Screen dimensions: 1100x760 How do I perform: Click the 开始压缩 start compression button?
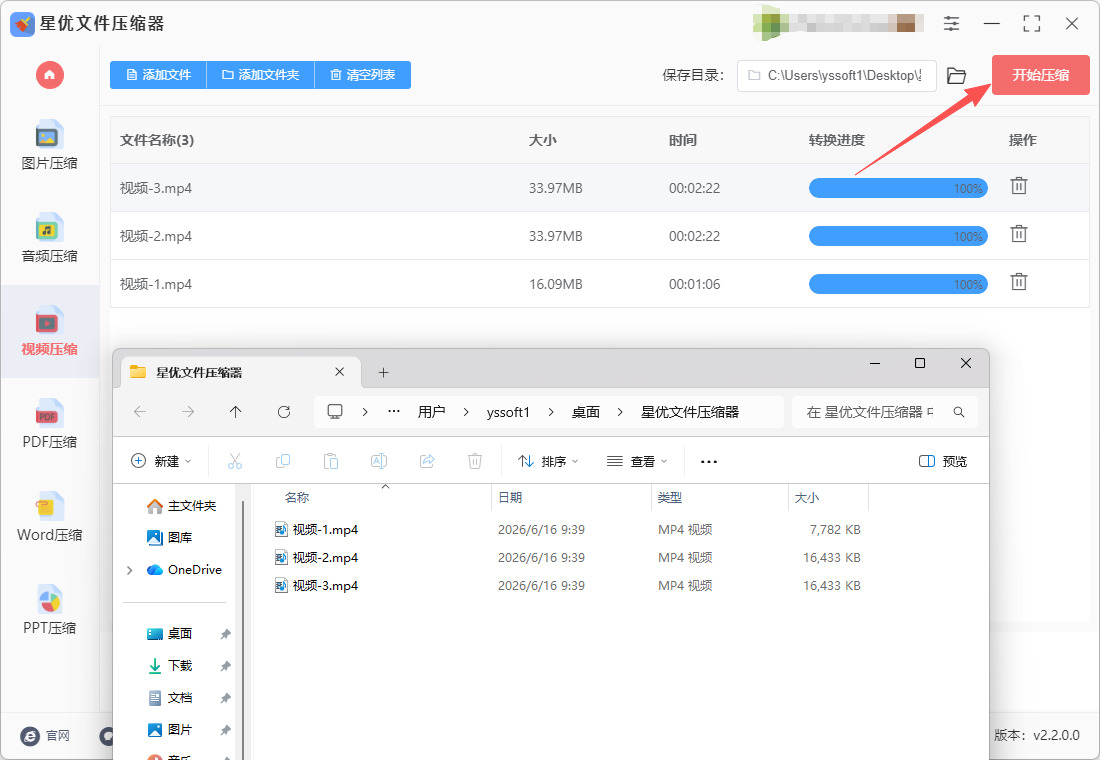[x=1040, y=75]
